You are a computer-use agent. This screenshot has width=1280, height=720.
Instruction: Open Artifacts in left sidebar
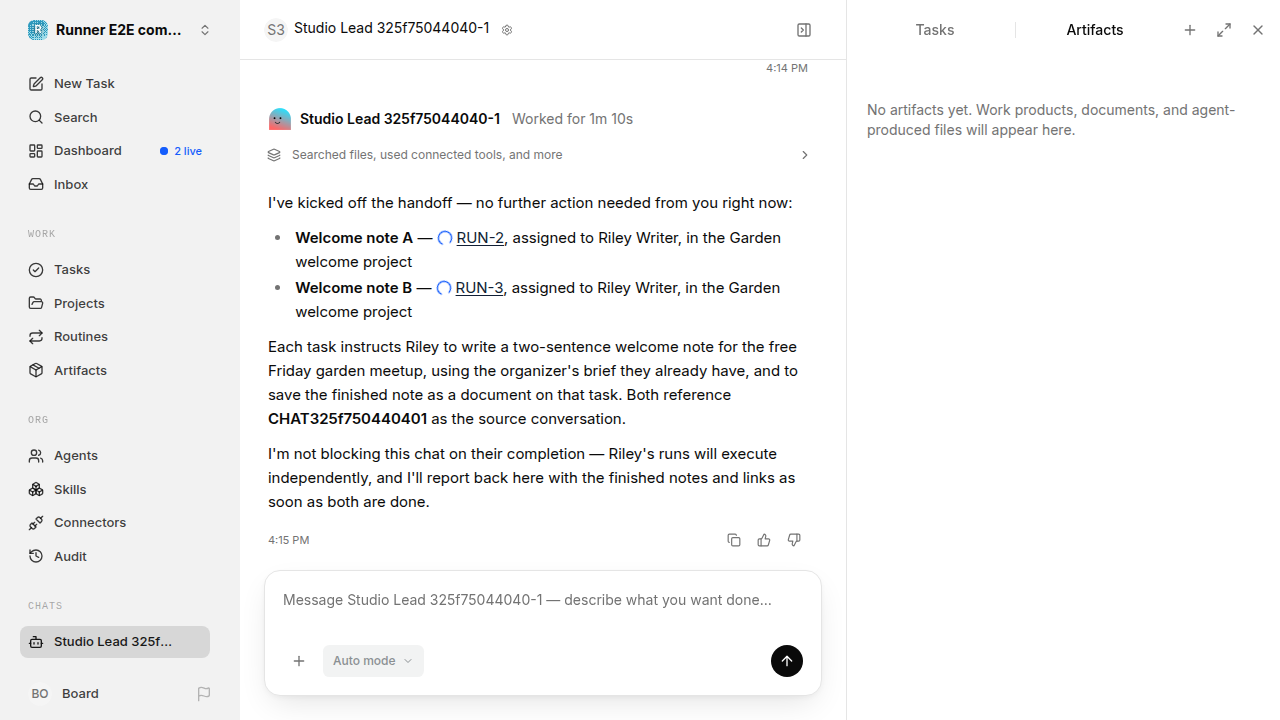click(115, 370)
